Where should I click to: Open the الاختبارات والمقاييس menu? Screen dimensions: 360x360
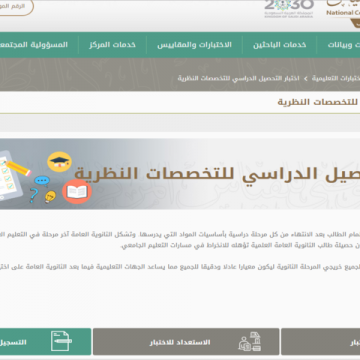[194, 45]
